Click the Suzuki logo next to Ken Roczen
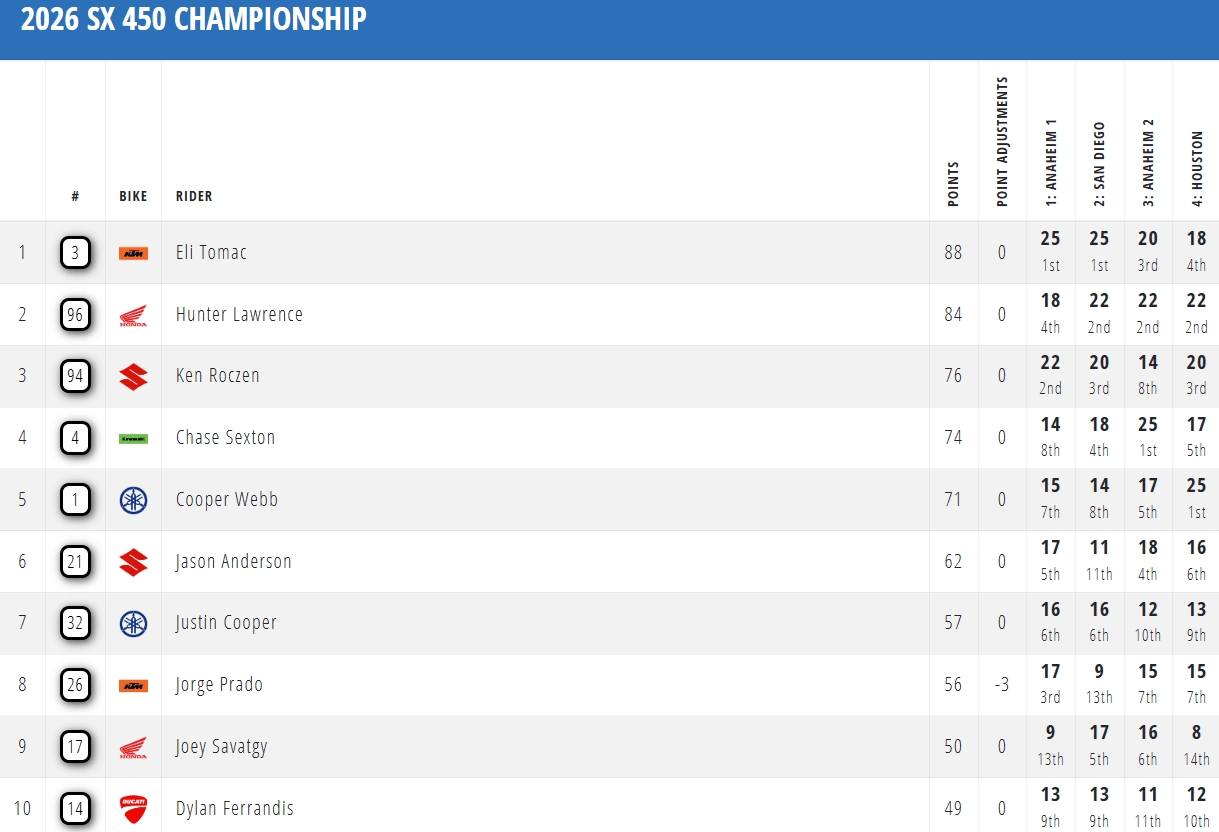 coord(133,377)
